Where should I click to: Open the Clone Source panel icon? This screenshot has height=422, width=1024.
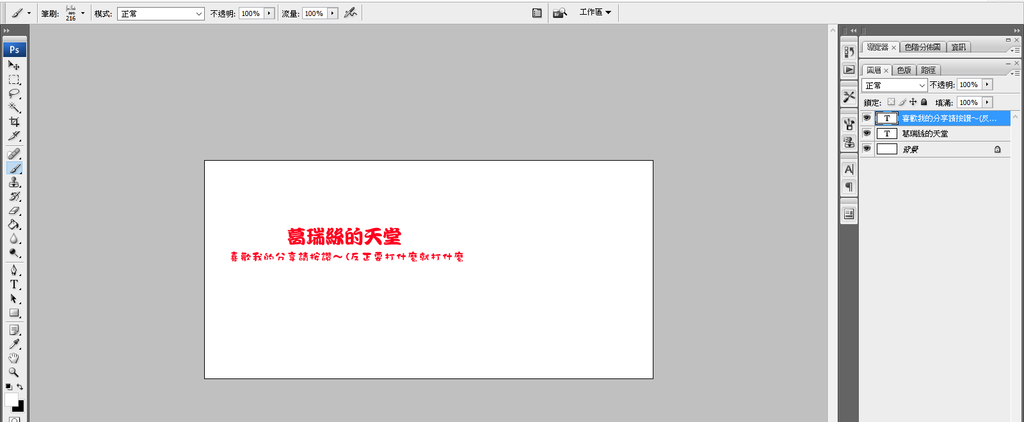click(x=849, y=142)
